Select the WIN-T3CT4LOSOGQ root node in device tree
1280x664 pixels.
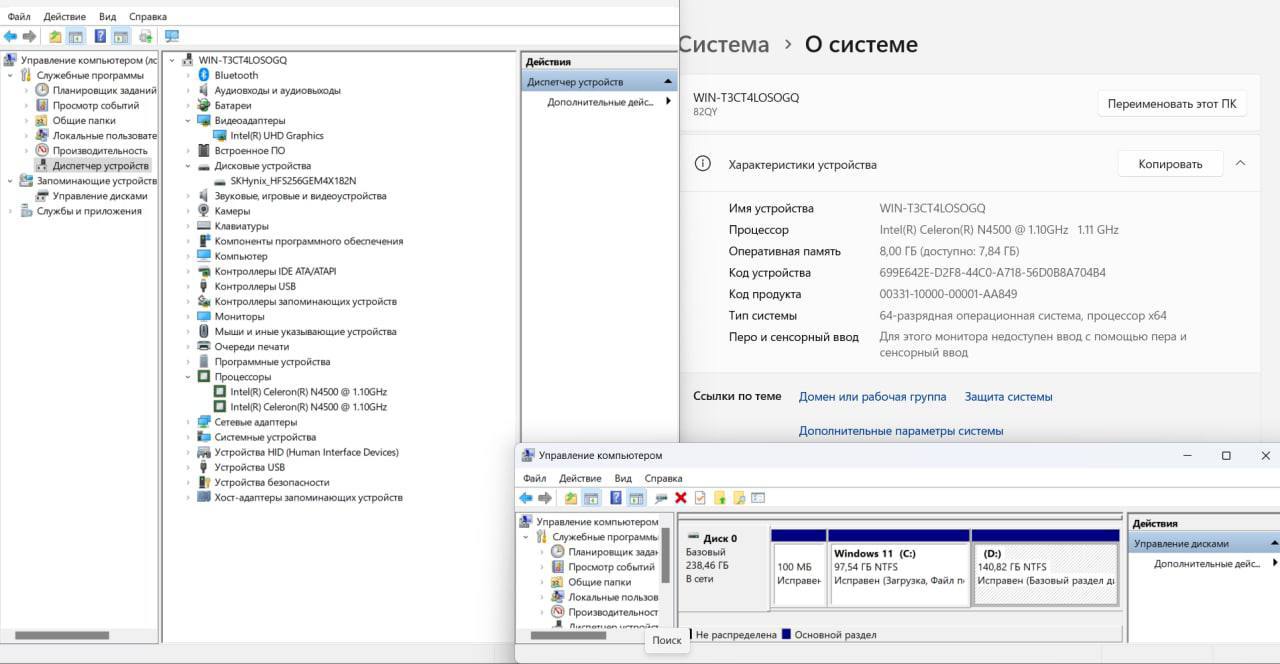pos(242,60)
